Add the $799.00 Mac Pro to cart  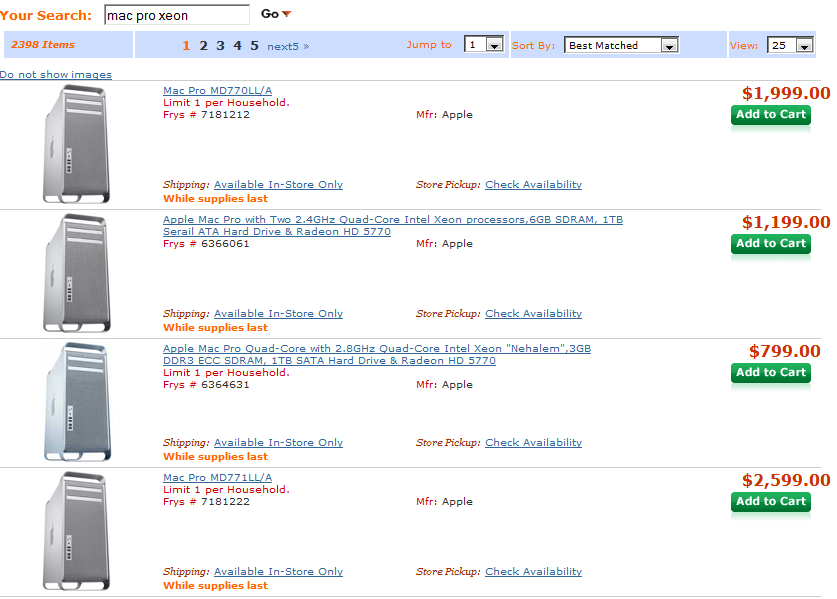tap(771, 373)
